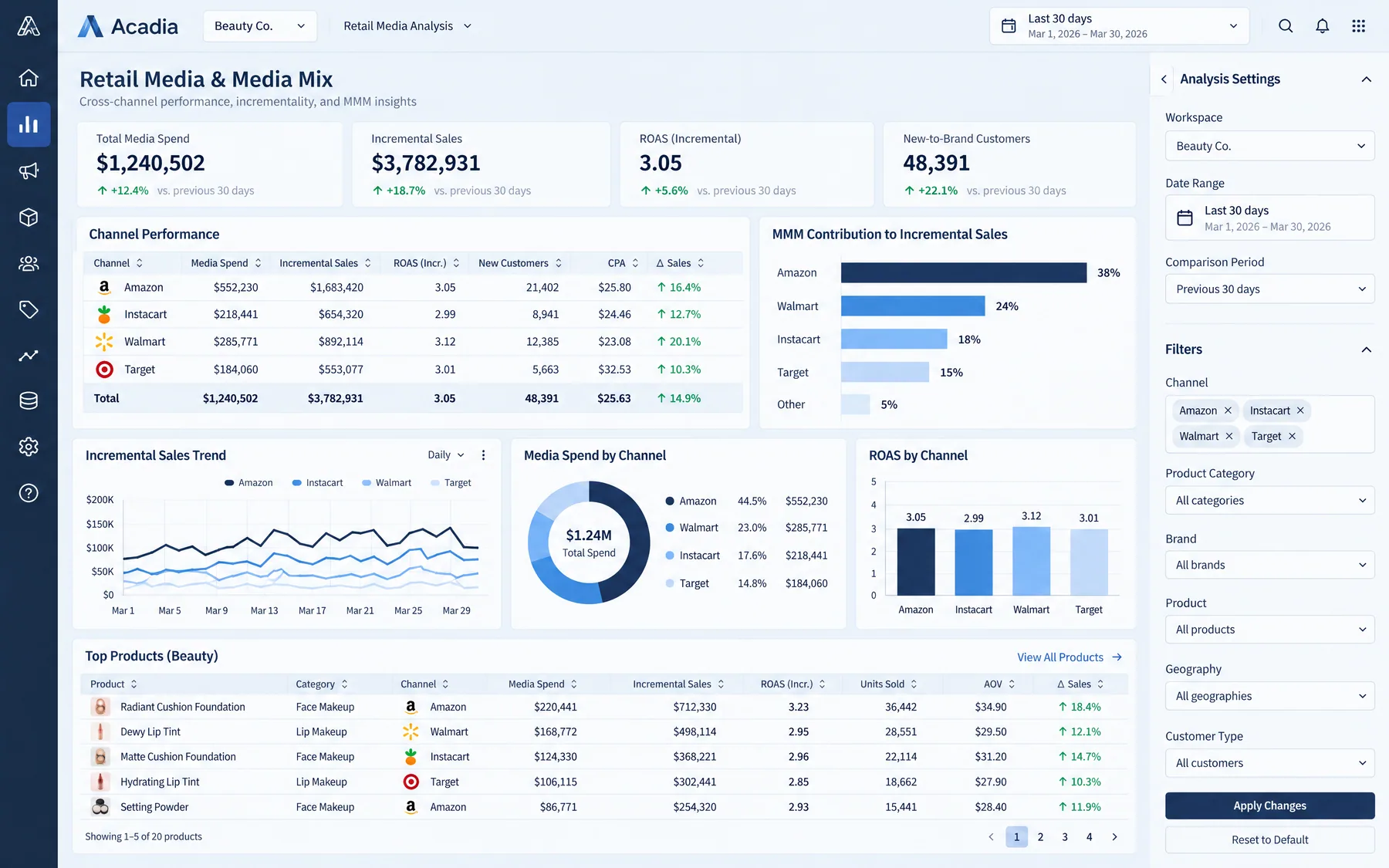The width and height of the screenshot is (1389, 868).
Task: Open the Product Category All categories dropdown
Action: (x=1270, y=501)
